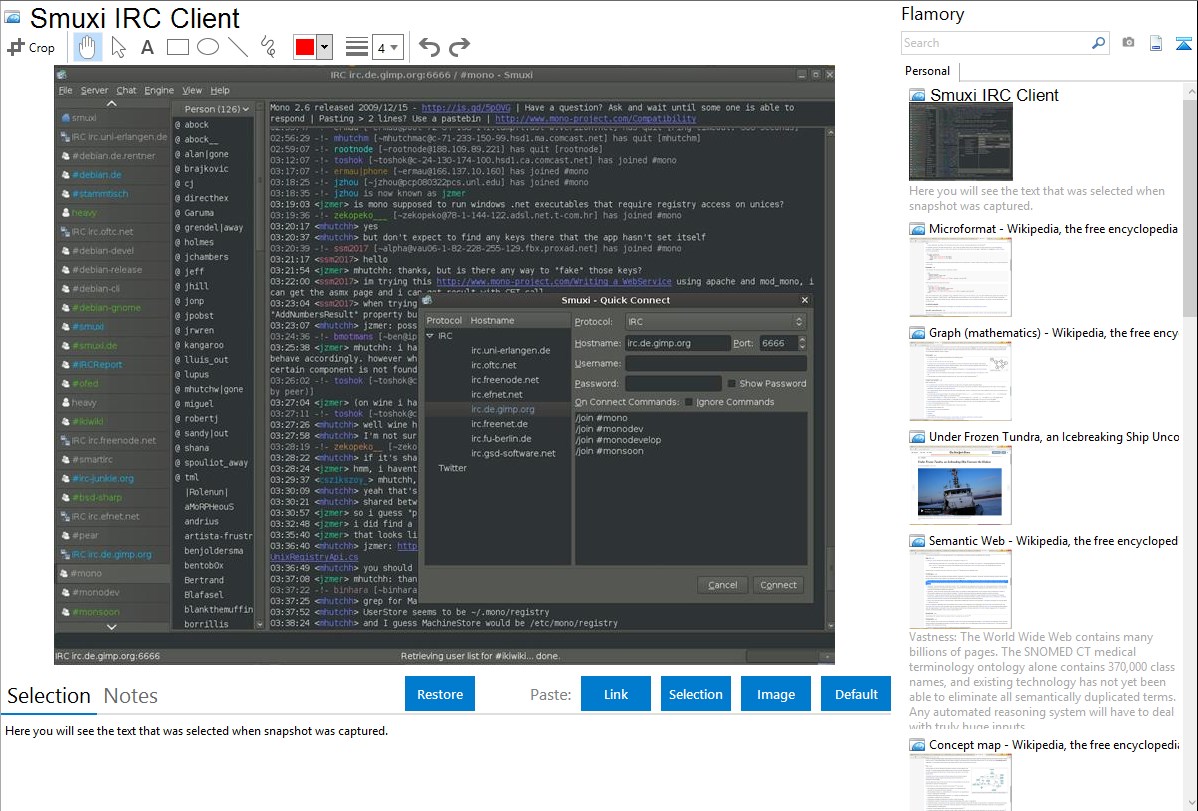Open the line width dropdown

coord(388,47)
